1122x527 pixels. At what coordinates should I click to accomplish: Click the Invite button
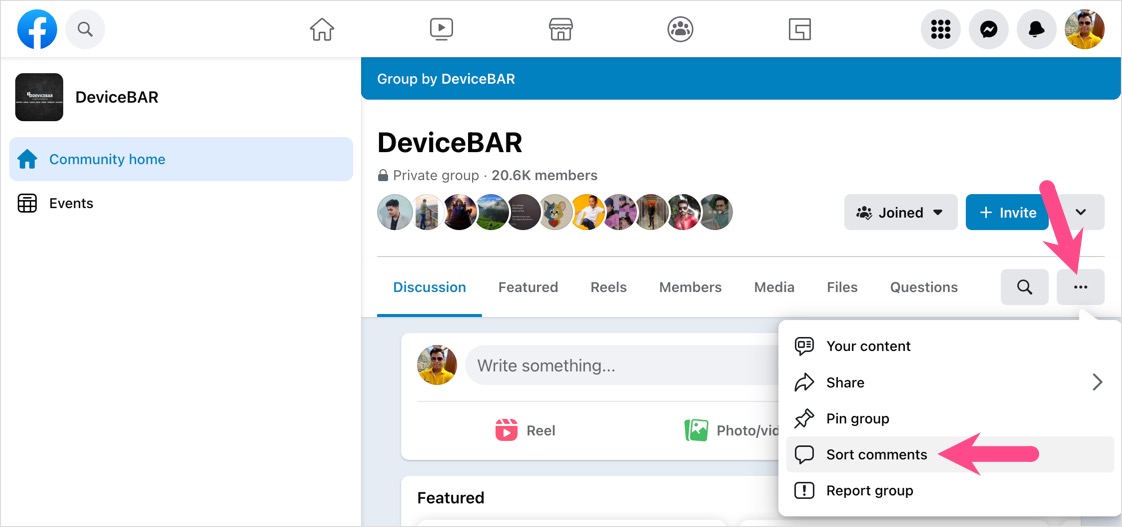(x=1008, y=212)
